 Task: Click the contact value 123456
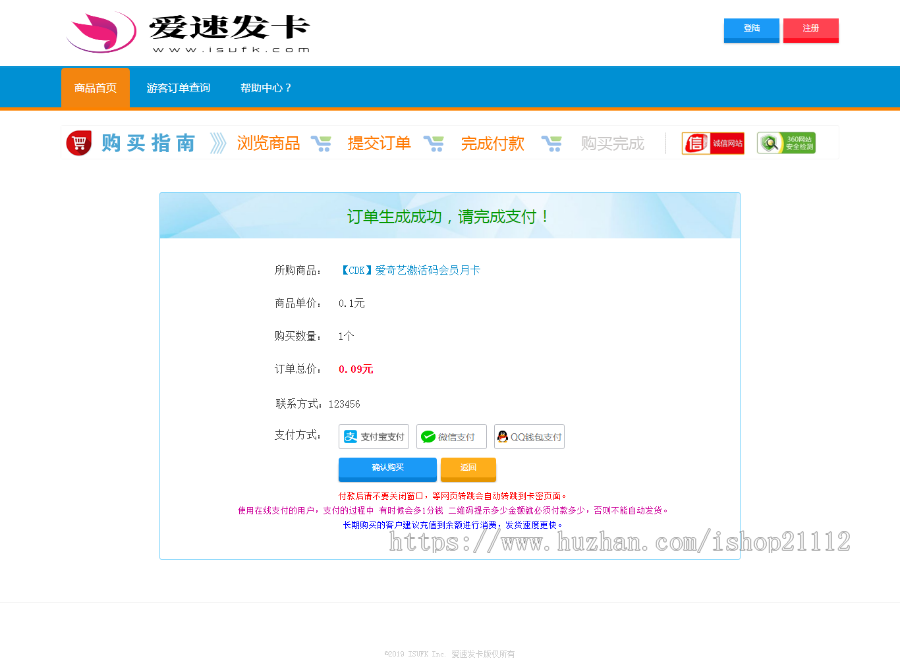tap(344, 404)
